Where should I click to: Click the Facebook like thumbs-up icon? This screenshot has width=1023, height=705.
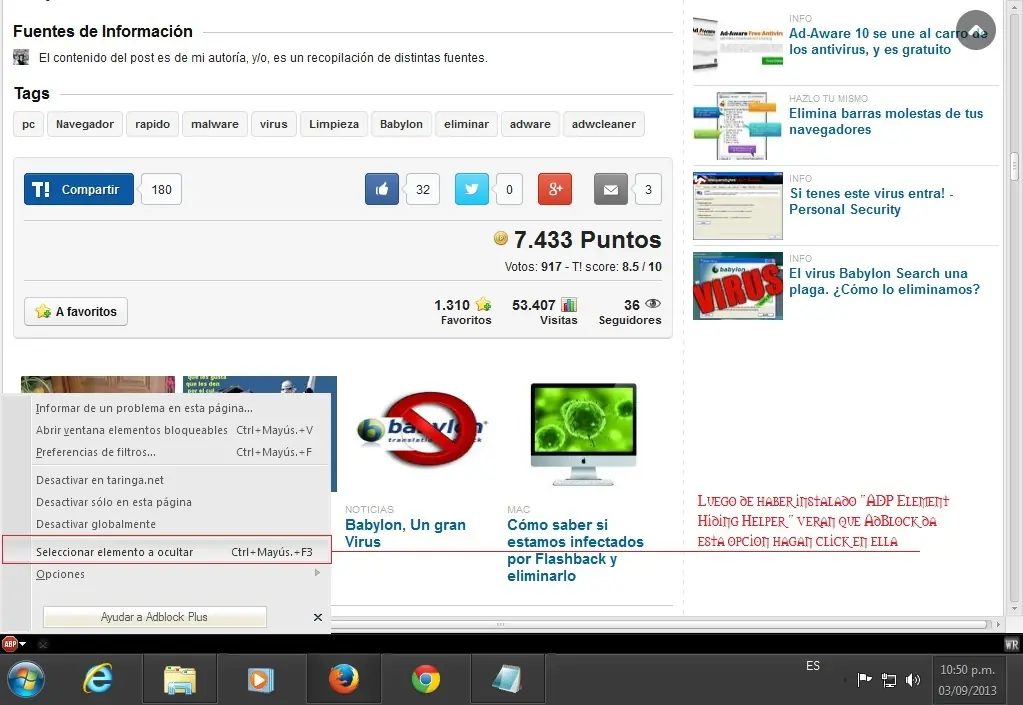382,189
